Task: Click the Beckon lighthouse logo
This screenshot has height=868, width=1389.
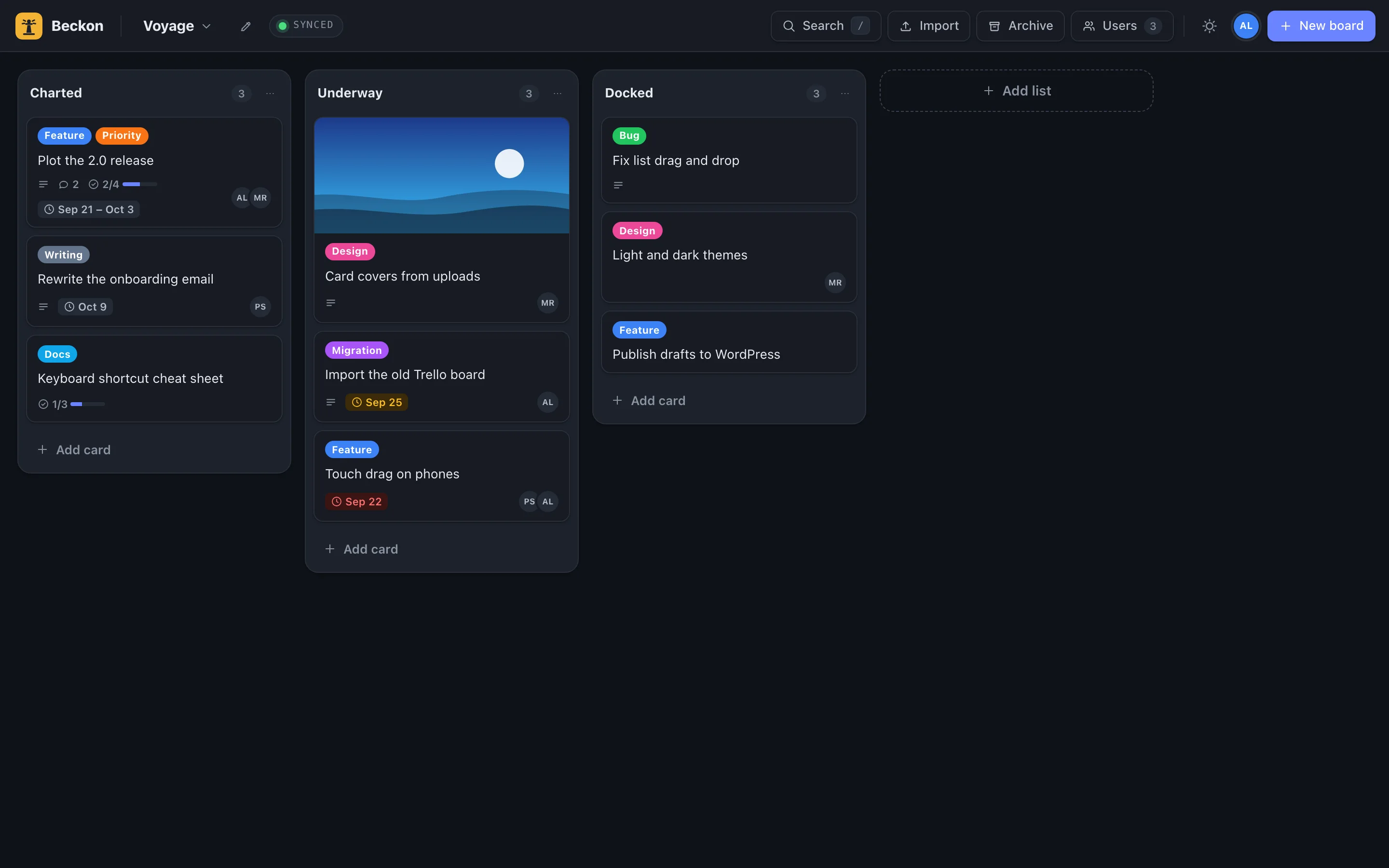Action: (29, 26)
